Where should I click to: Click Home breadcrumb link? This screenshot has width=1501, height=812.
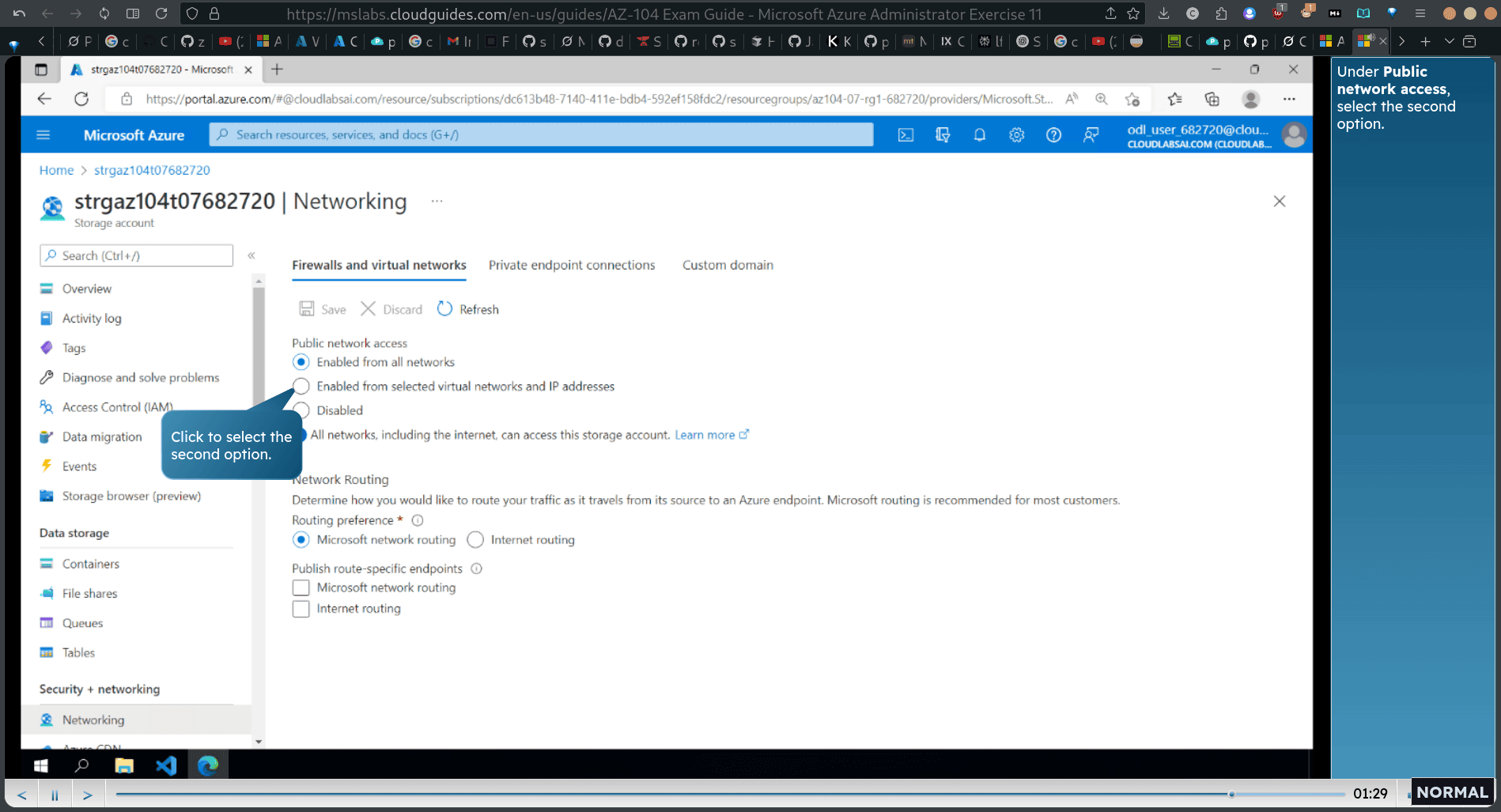point(56,170)
